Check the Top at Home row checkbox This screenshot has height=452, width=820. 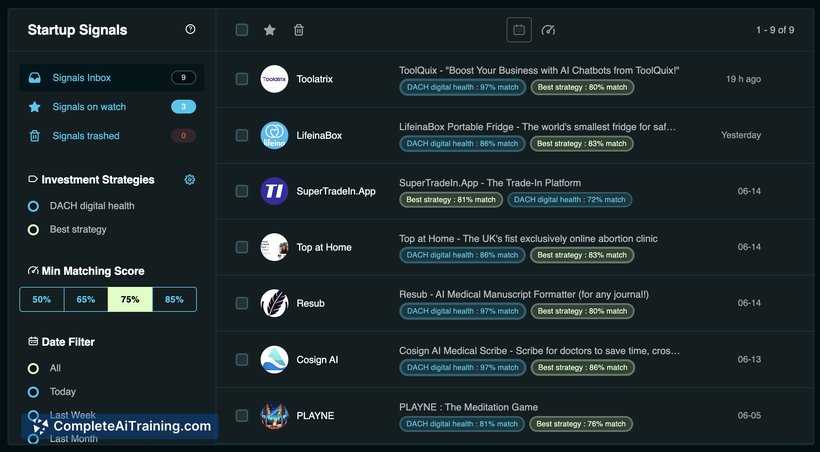[242, 247]
